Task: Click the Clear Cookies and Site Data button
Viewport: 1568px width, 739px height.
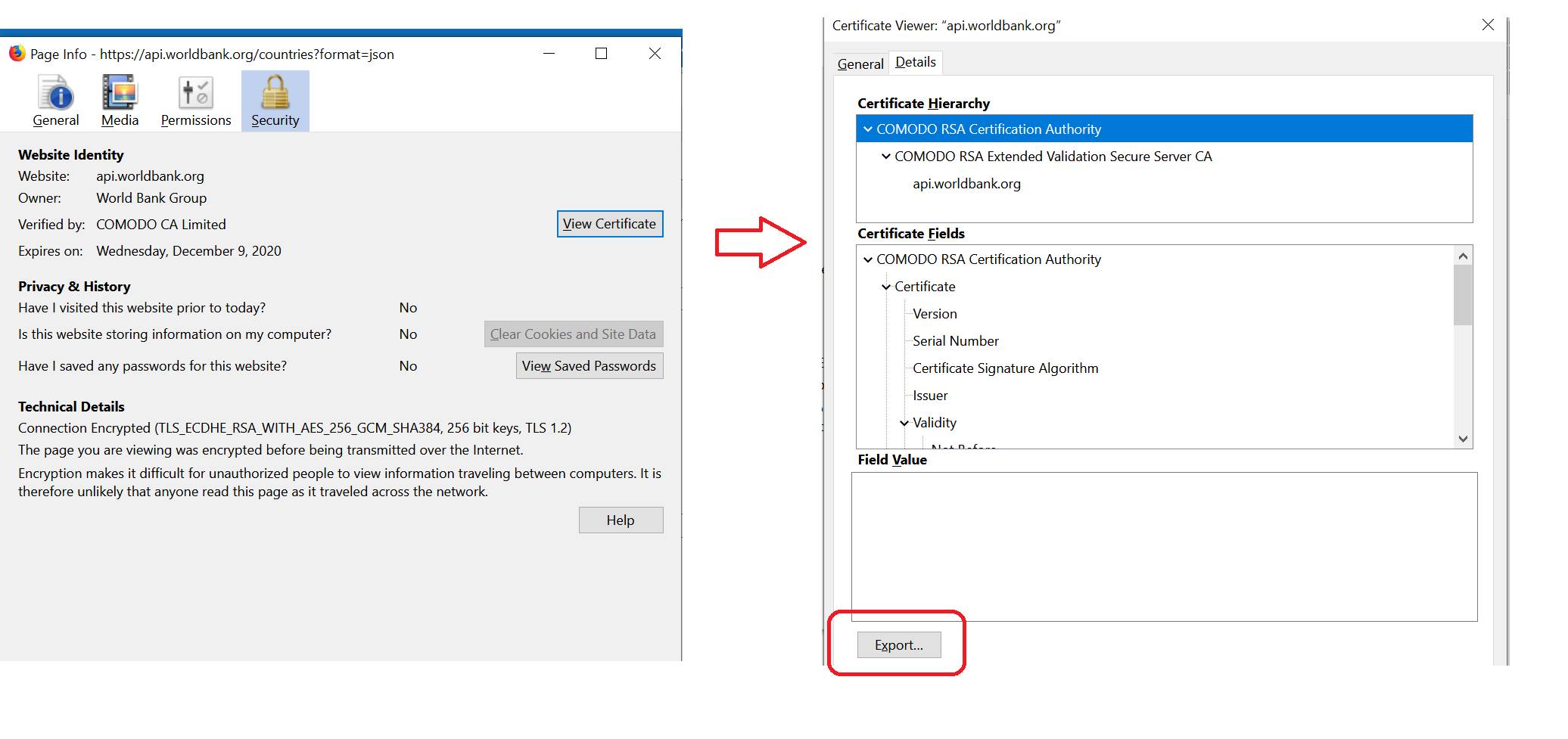Action: 574,334
